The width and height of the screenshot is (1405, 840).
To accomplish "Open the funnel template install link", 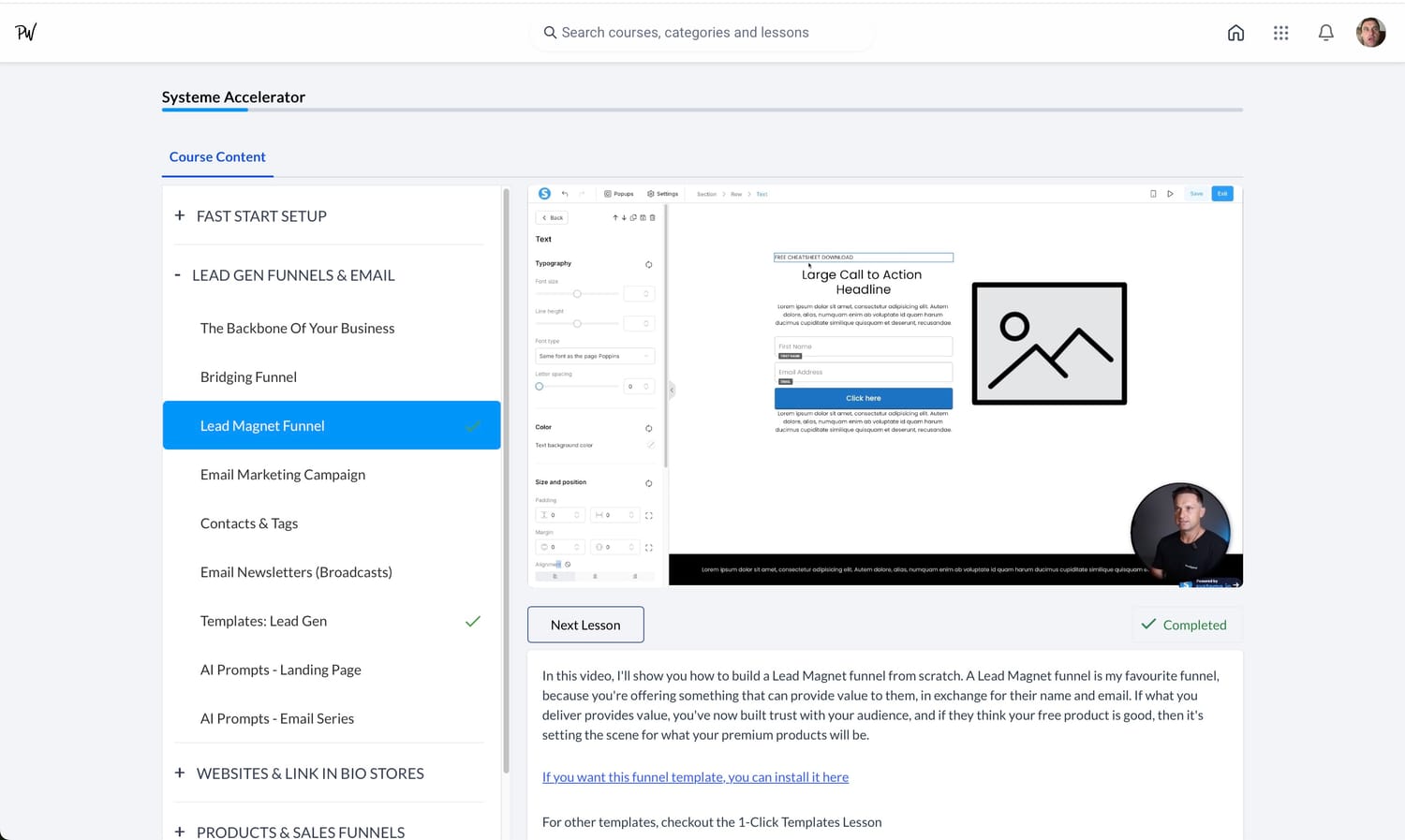I will coord(695,777).
